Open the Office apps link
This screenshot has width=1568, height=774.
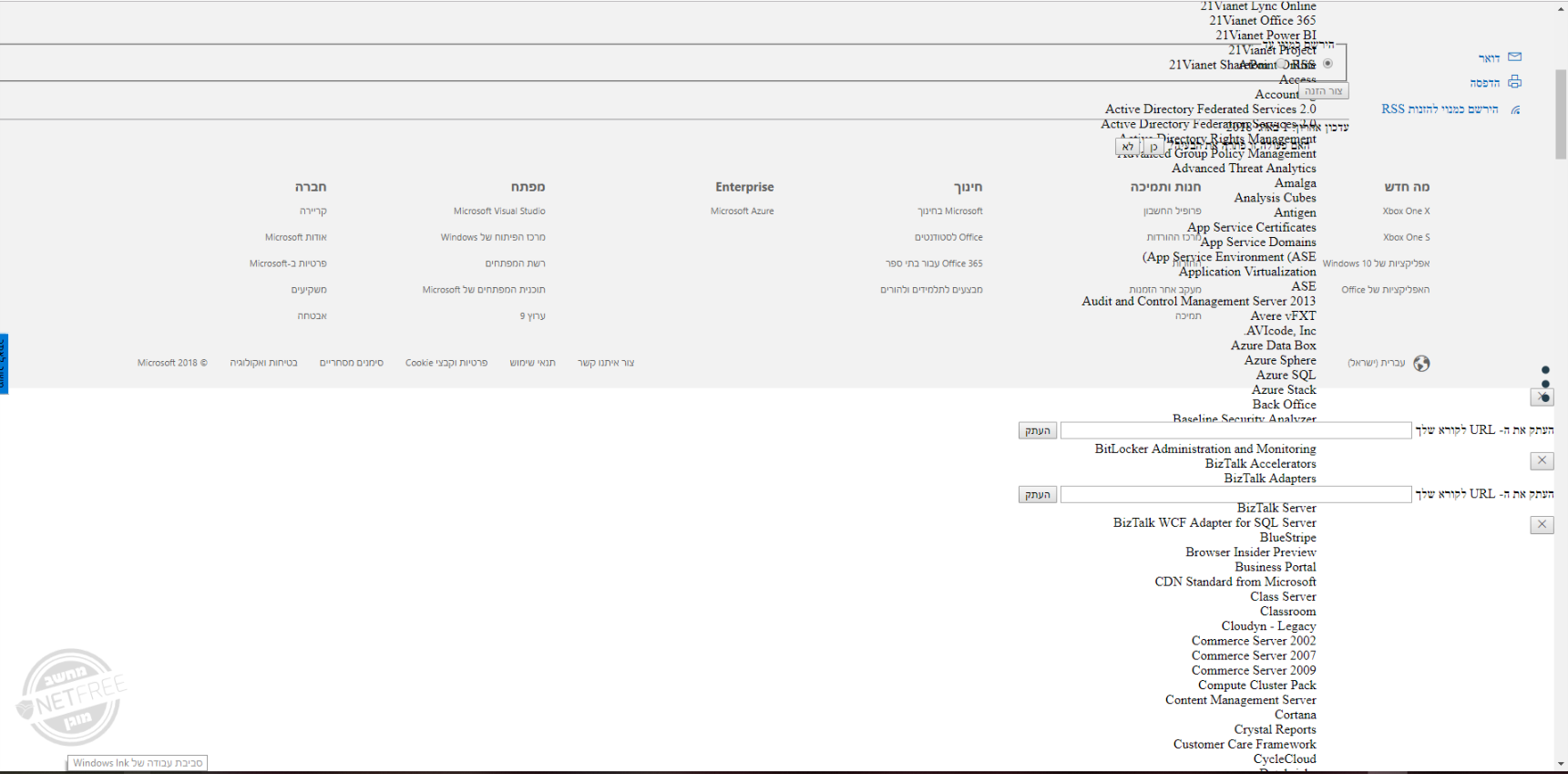[1386, 291]
